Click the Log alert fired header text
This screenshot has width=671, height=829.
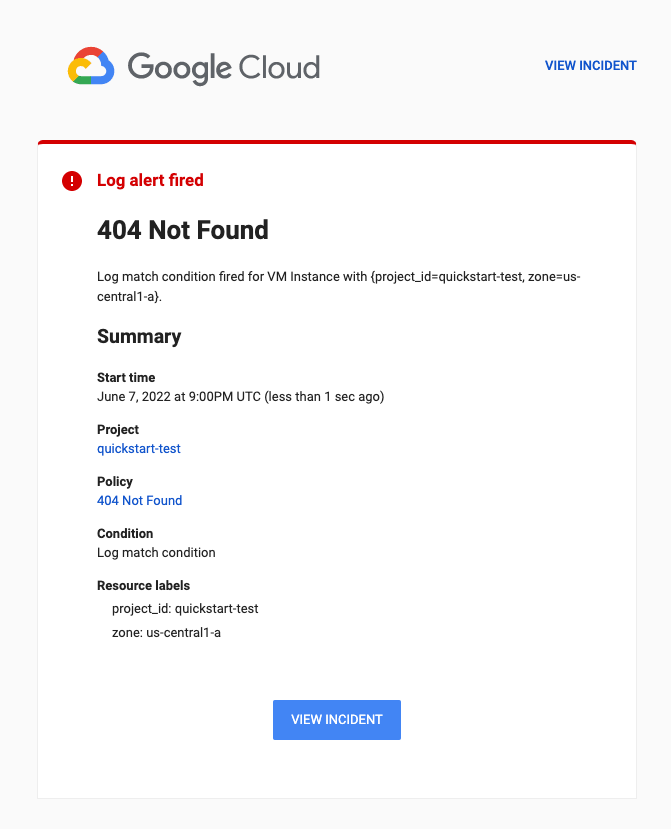150,181
